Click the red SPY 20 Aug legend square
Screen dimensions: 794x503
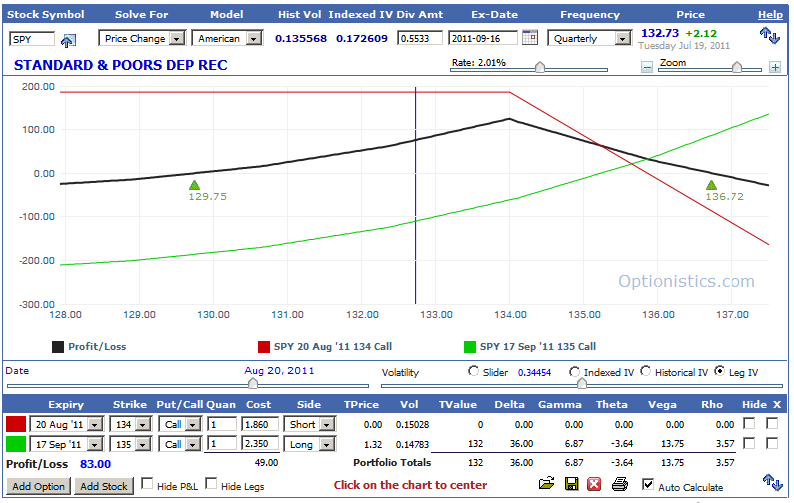coord(264,347)
